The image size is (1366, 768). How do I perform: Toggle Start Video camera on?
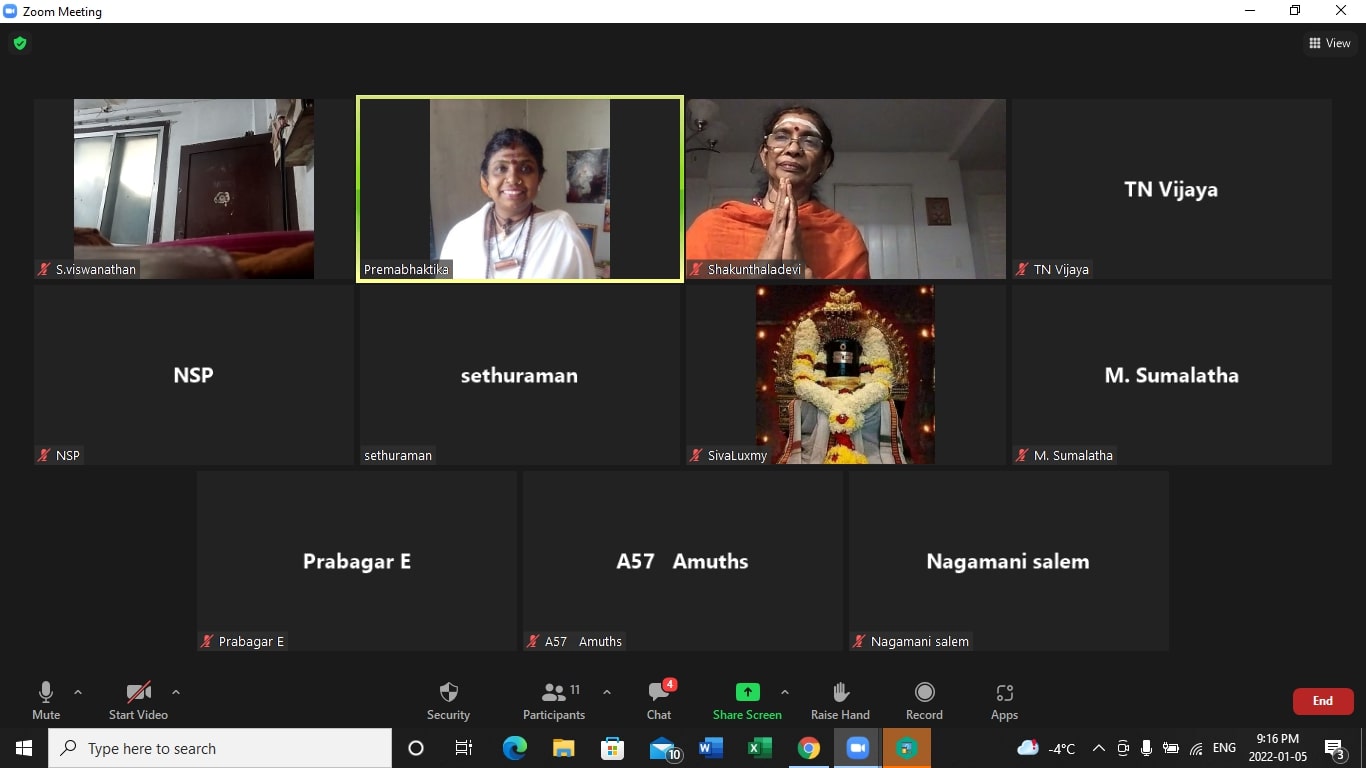[x=138, y=693]
